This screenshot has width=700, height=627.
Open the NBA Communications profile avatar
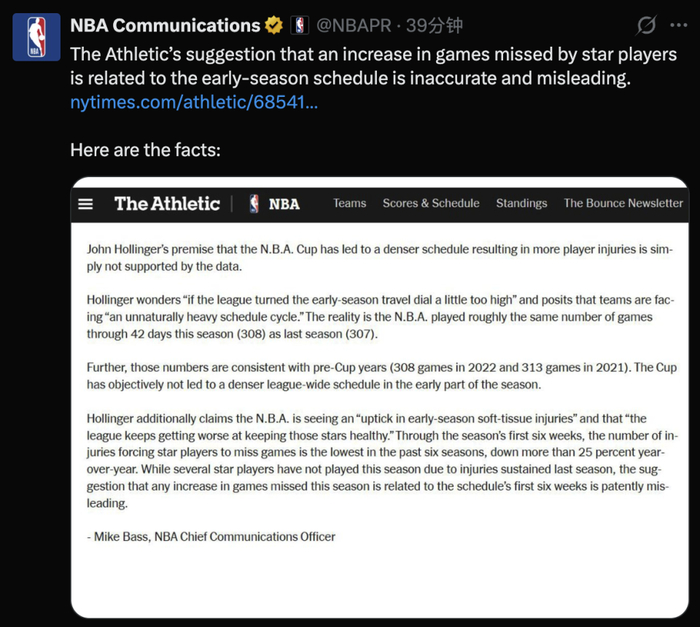pos(37,35)
